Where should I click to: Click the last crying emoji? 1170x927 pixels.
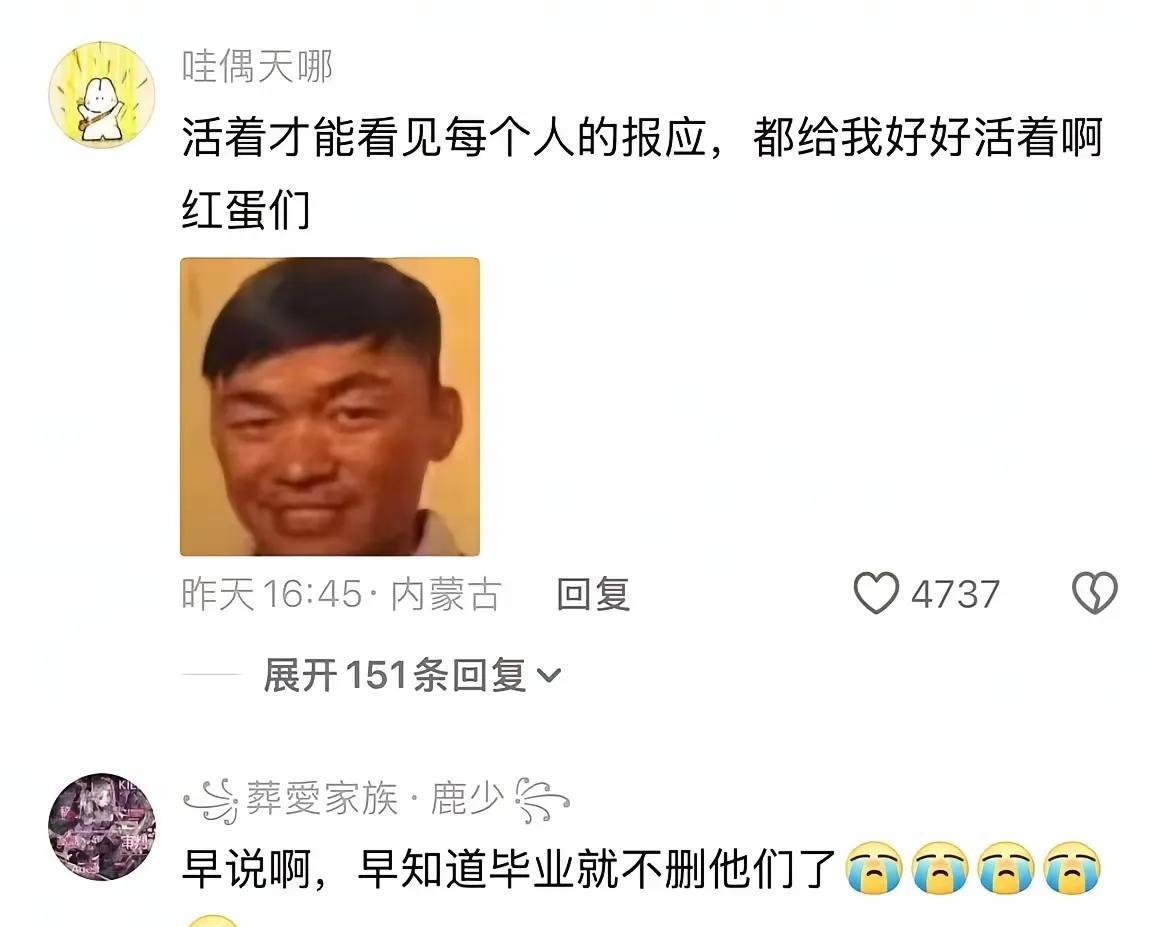click(1072, 868)
